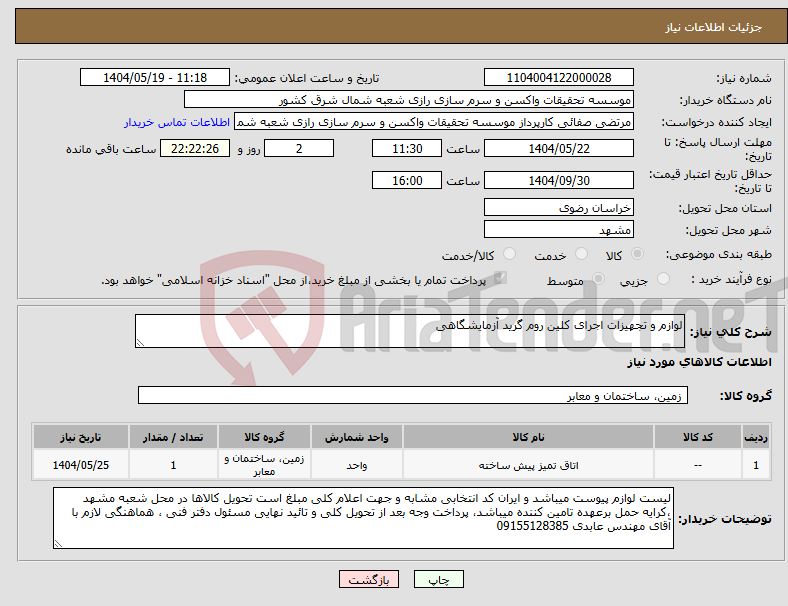
Task: Click the کد کالا column header
Action: [x=698, y=437]
